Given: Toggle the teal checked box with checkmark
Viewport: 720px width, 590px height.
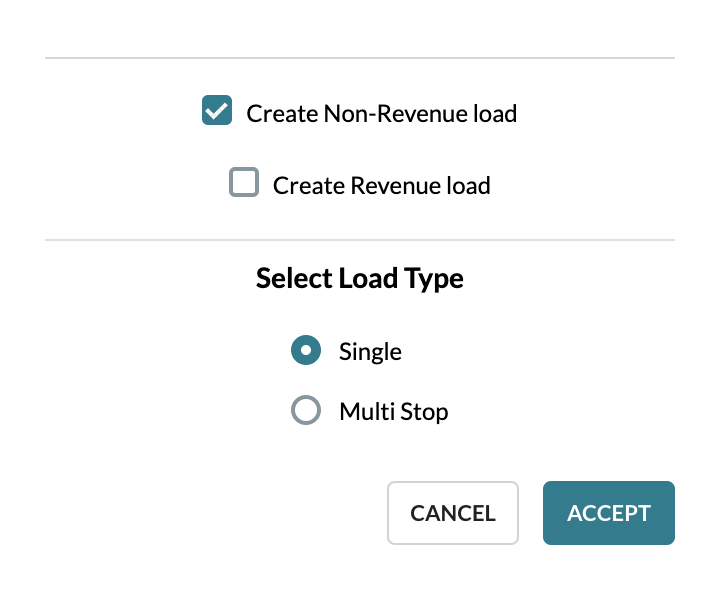Looking at the screenshot, I should click(217, 110).
